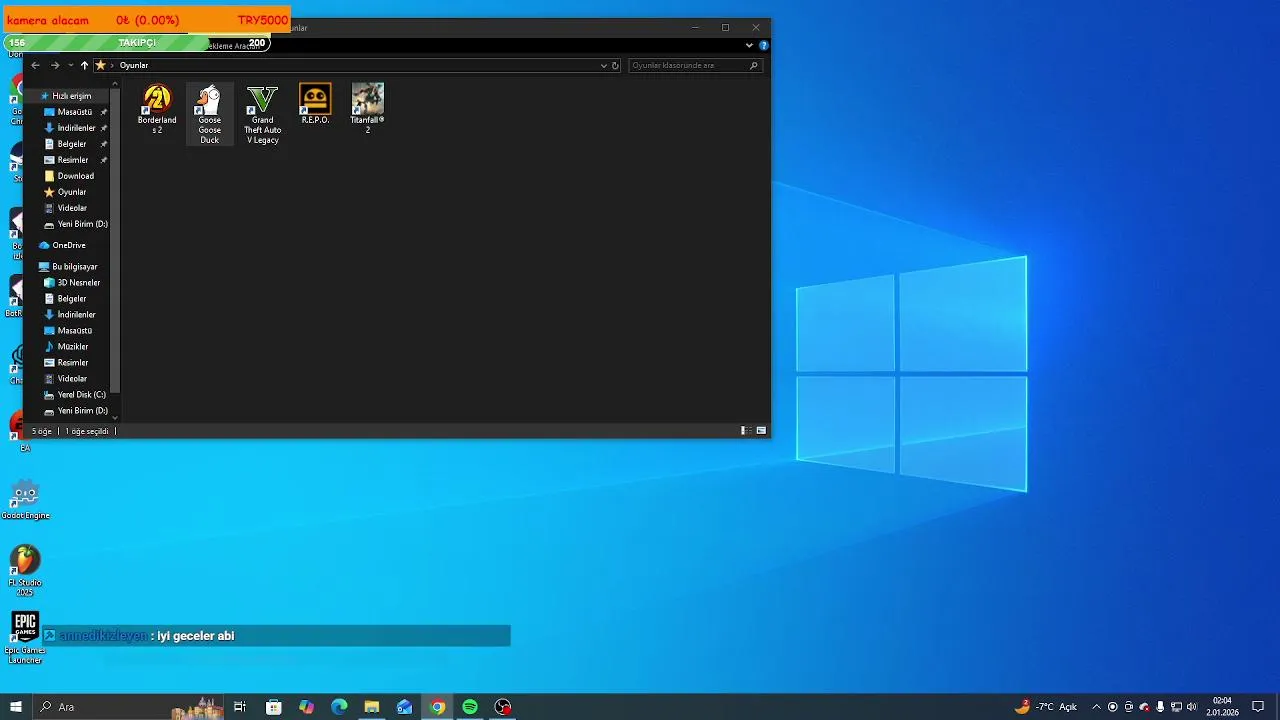The image size is (1280, 720).
Task: Open Spotify from the taskbar
Action: point(470,707)
